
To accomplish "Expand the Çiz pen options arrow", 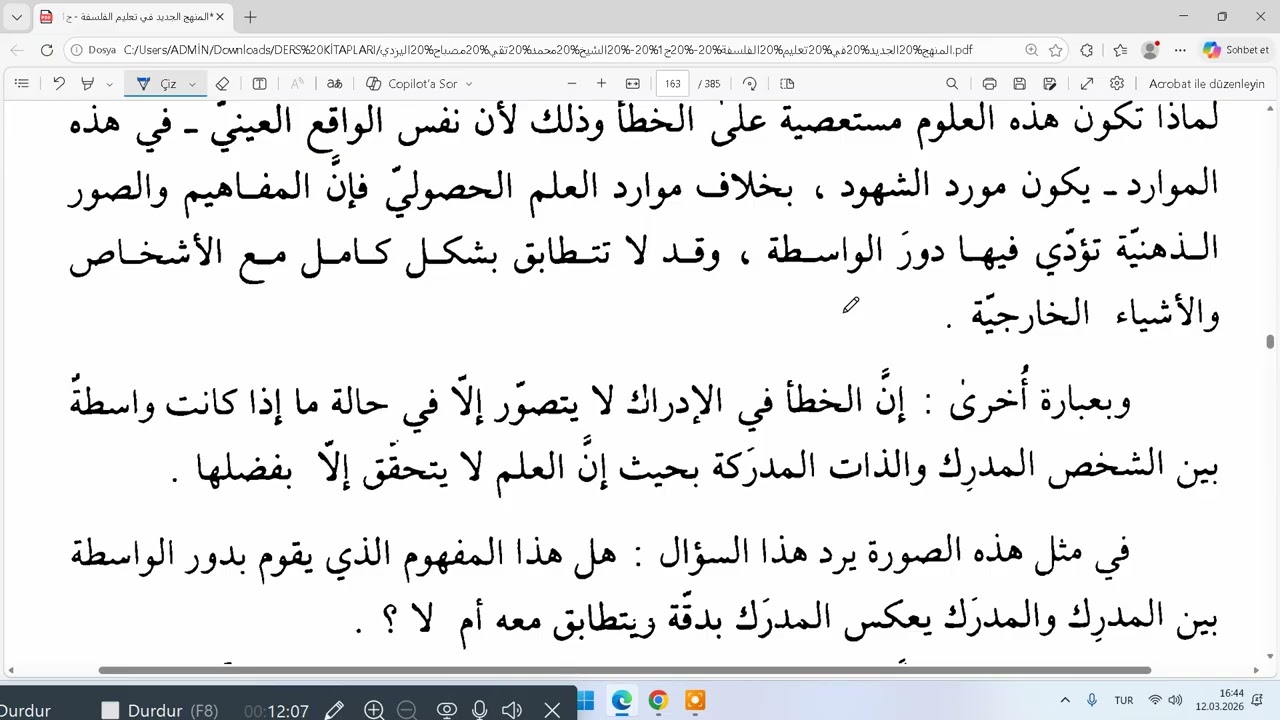I will click(193, 84).
